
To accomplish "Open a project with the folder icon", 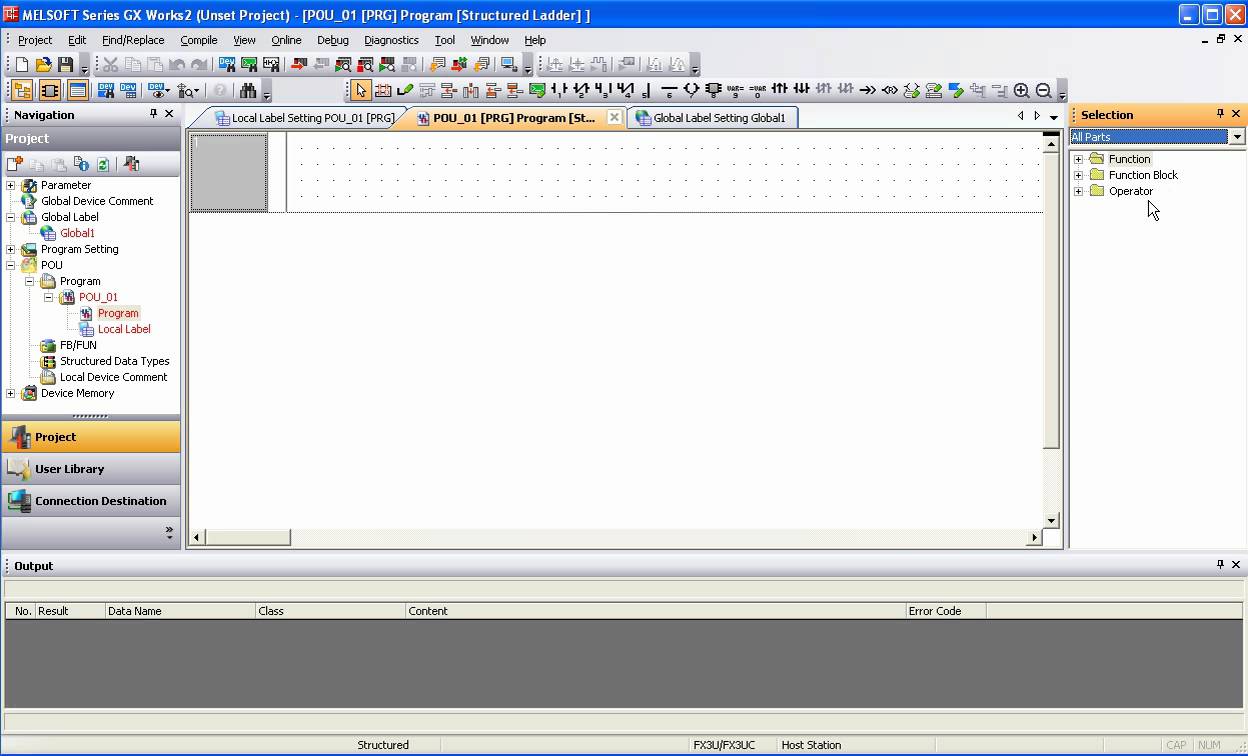I will click(x=44, y=65).
